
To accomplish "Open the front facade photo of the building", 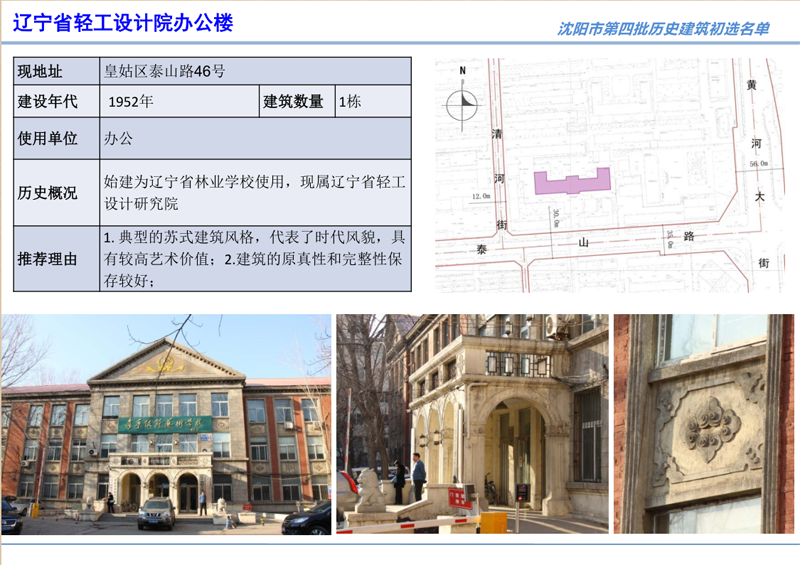I will (166, 424).
